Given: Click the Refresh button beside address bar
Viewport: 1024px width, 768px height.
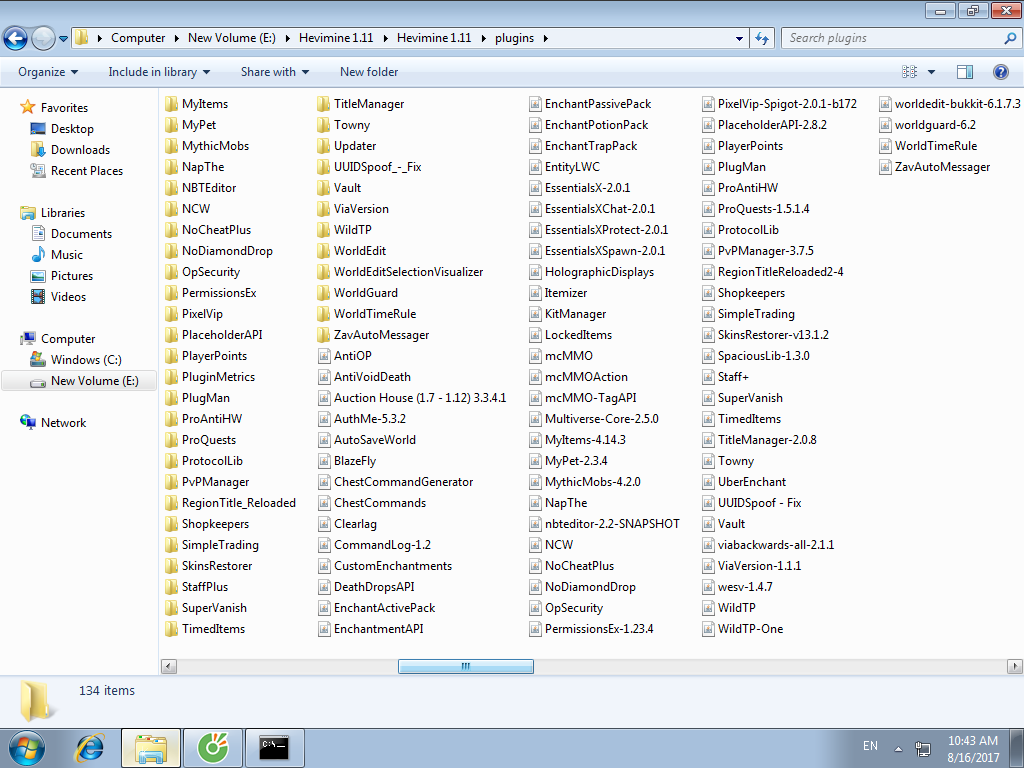Looking at the screenshot, I should [x=761, y=39].
